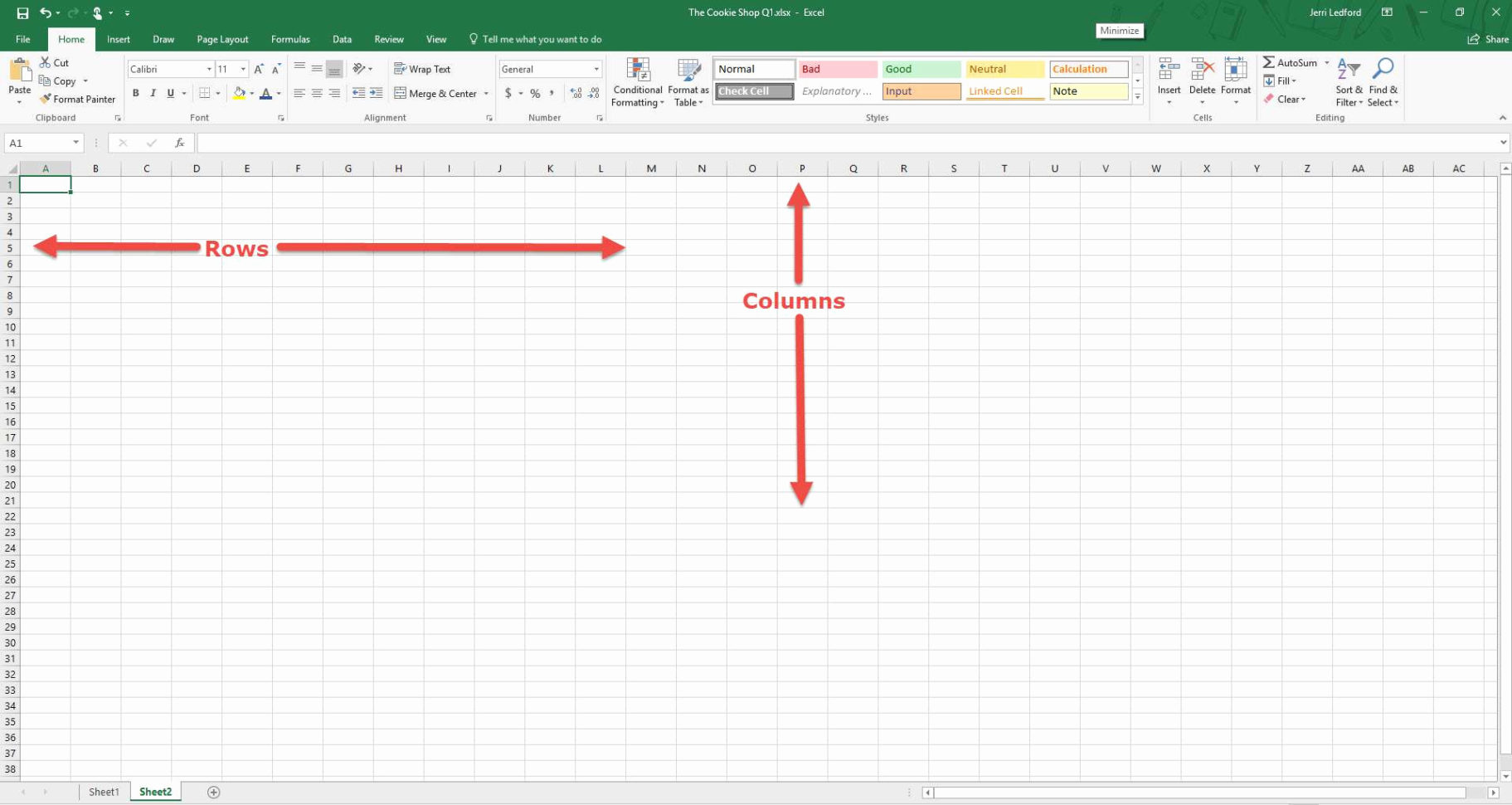Image resolution: width=1512 pixels, height=805 pixels.
Task: Center text horizontally
Action: 317,94
